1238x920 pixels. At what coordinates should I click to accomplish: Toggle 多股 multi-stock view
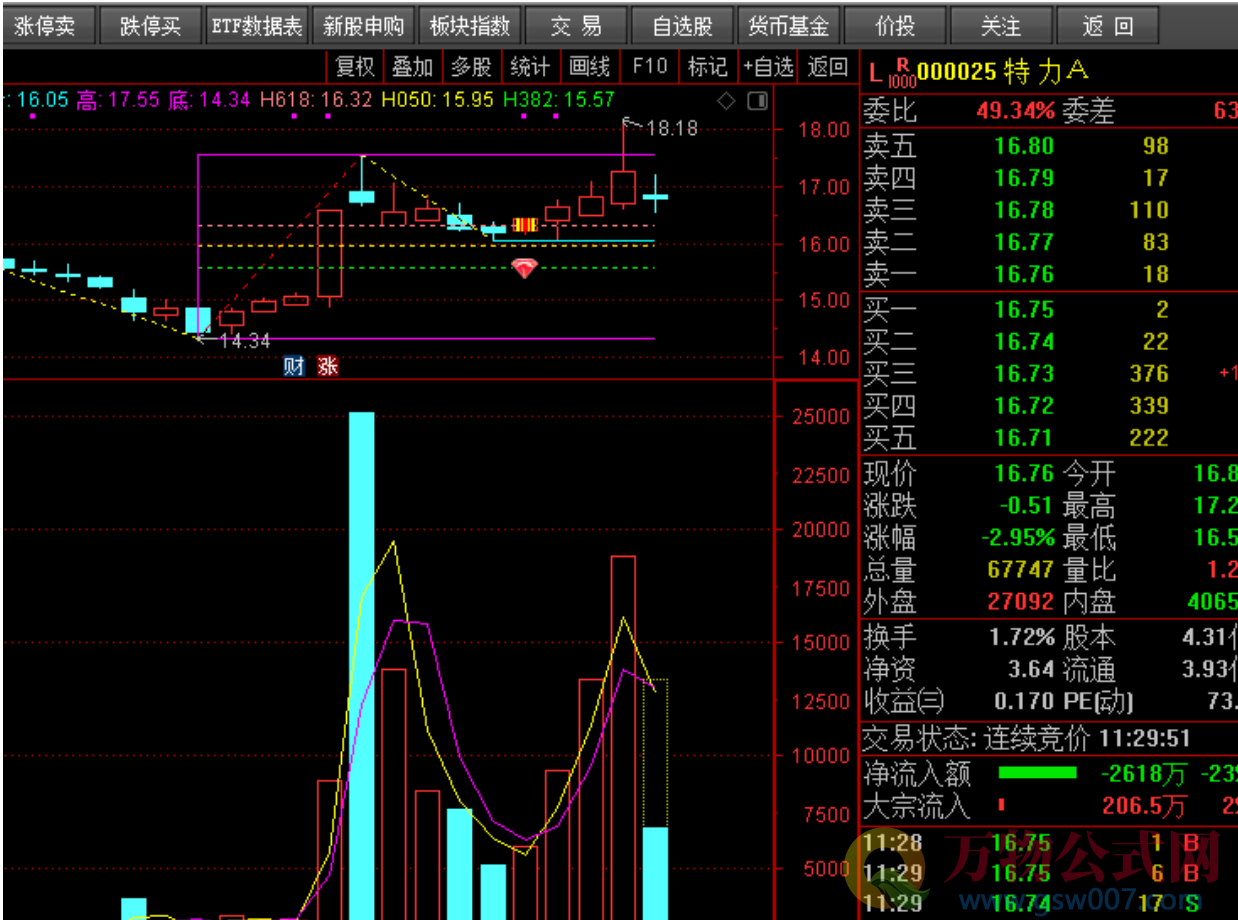point(471,67)
